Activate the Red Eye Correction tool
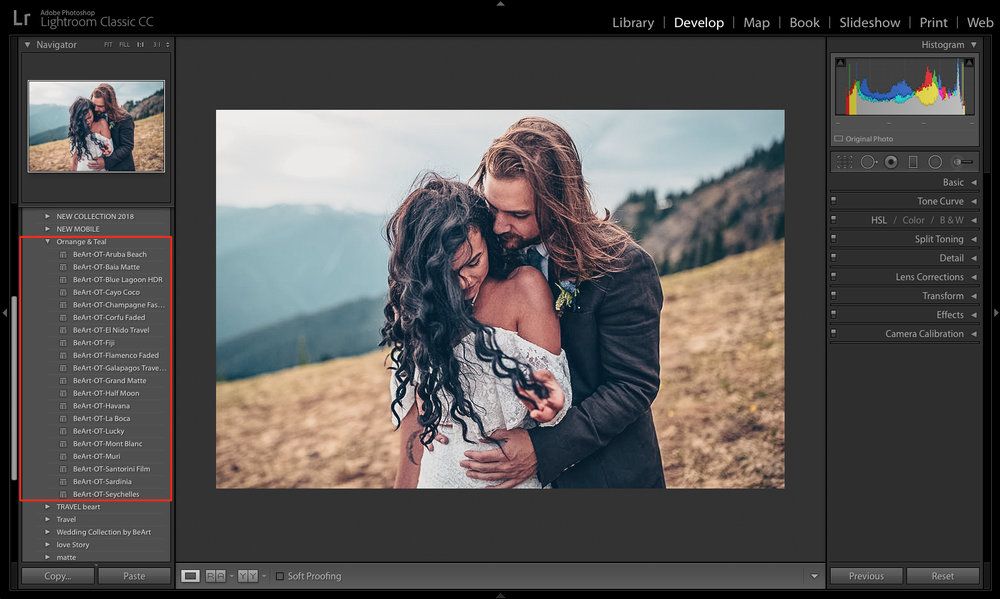 pos(891,162)
